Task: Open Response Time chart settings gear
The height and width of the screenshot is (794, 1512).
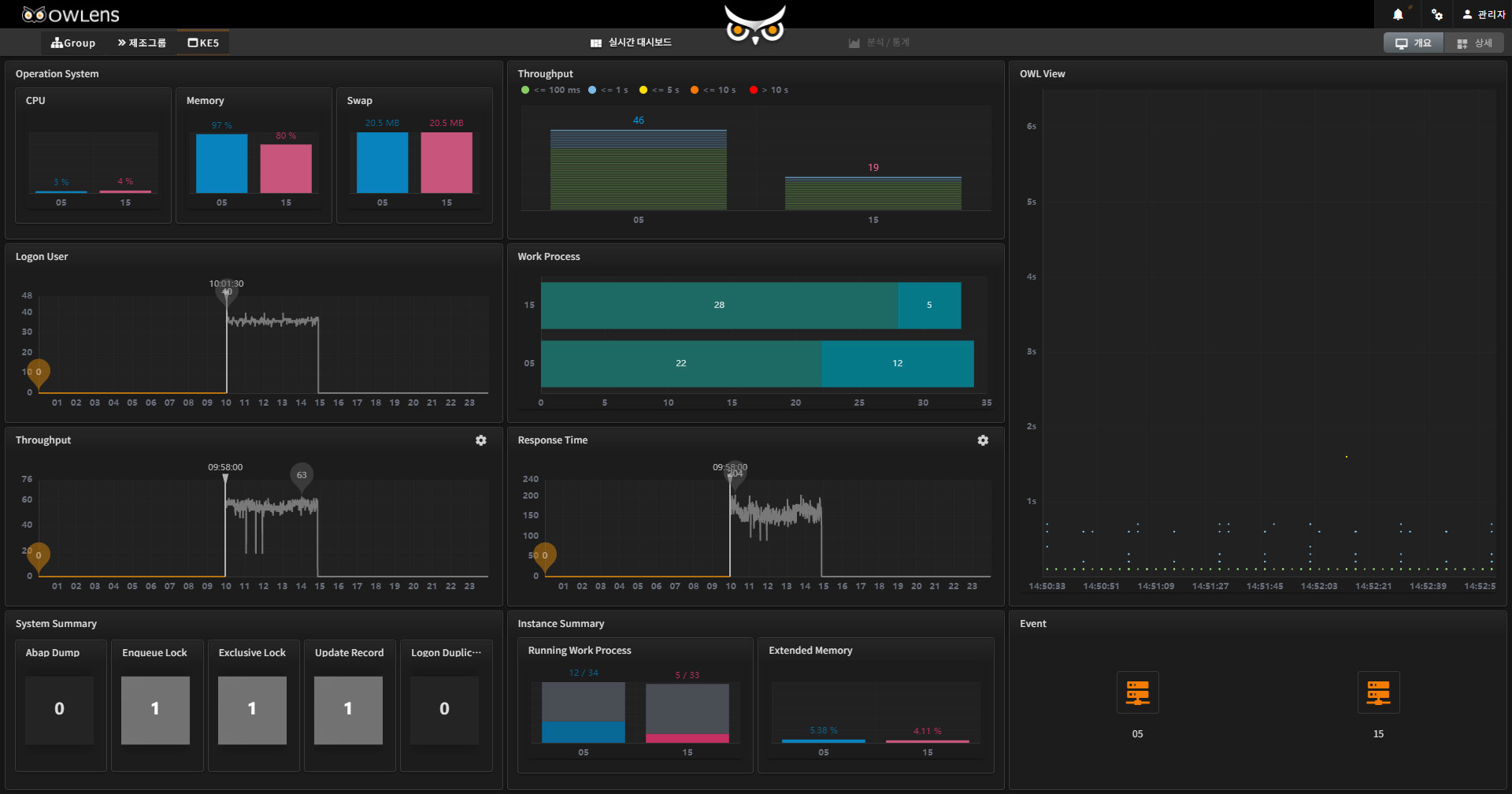Action: click(x=983, y=440)
